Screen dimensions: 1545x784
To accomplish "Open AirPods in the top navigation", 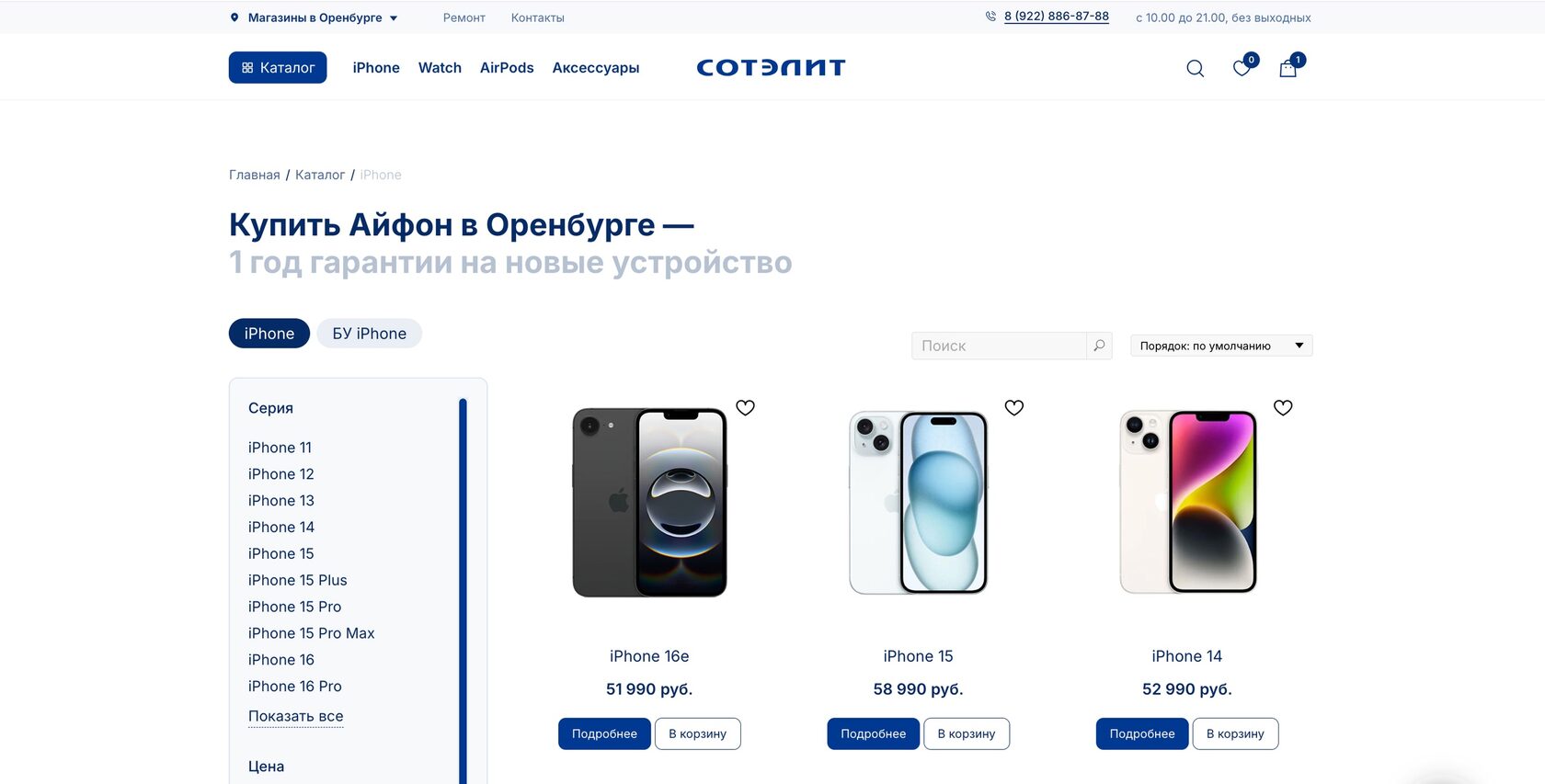I will [x=507, y=68].
